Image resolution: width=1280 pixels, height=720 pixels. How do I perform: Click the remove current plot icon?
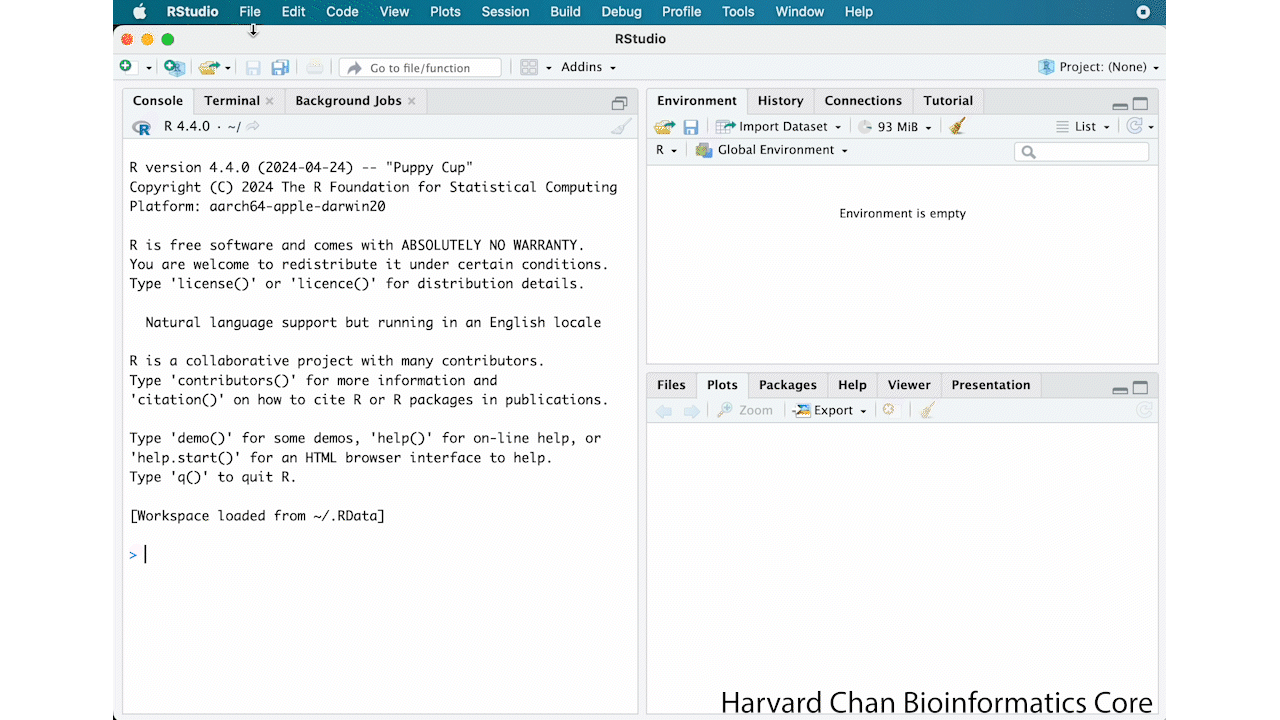(888, 410)
